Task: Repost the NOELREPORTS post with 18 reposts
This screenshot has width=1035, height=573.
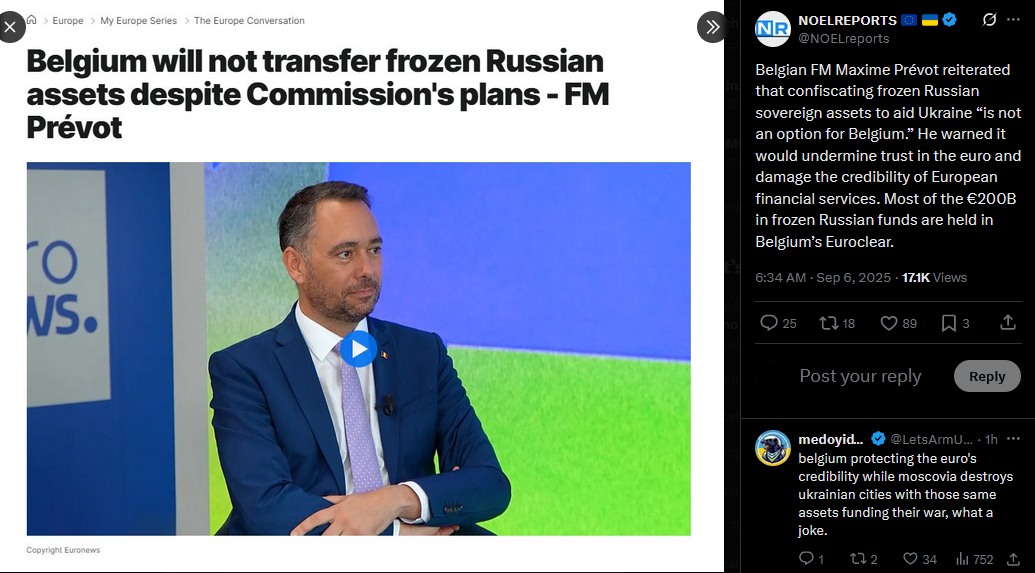Action: (837, 323)
